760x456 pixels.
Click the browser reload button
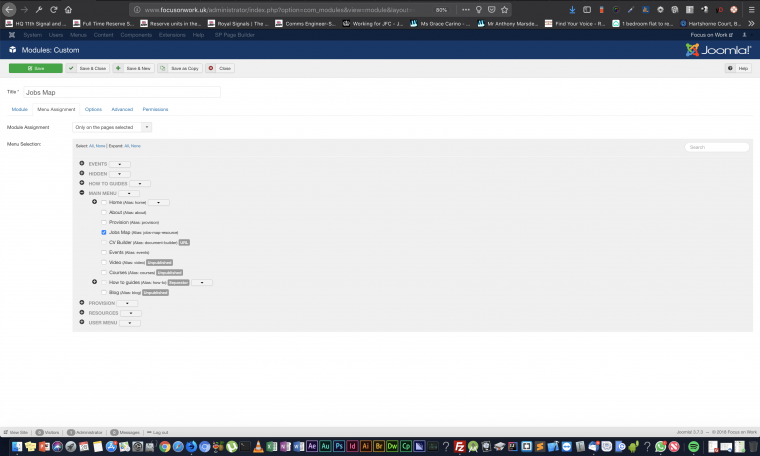pos(54,10)
